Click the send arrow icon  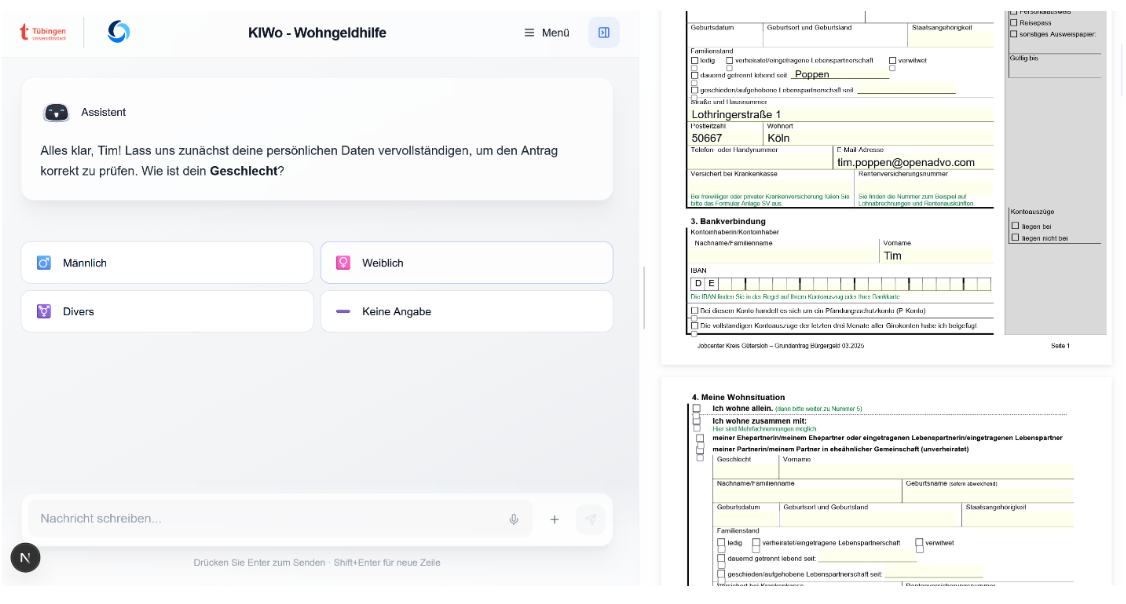pos(591,519)
